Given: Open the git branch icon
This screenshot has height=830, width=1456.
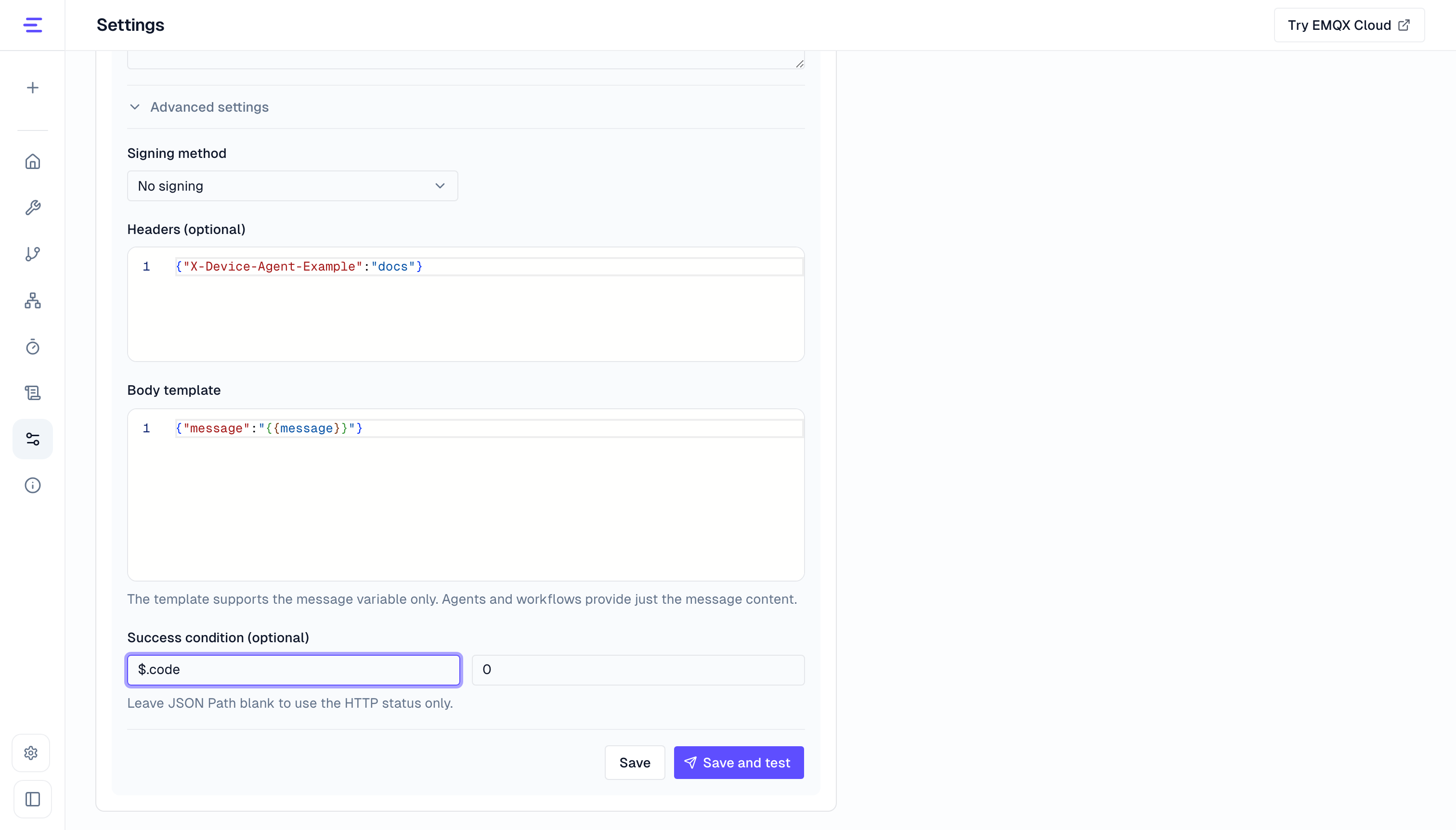Looking at the screenshot, I should [32, 254].
